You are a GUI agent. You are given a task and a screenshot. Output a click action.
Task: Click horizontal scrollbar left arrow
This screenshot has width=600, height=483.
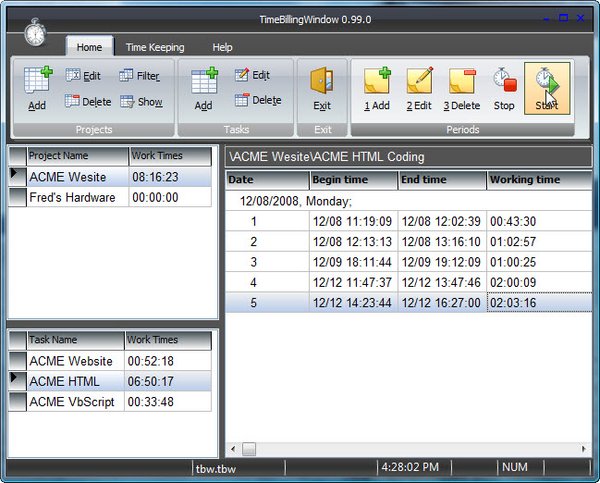pyautogui.click(x=233, y=449)
